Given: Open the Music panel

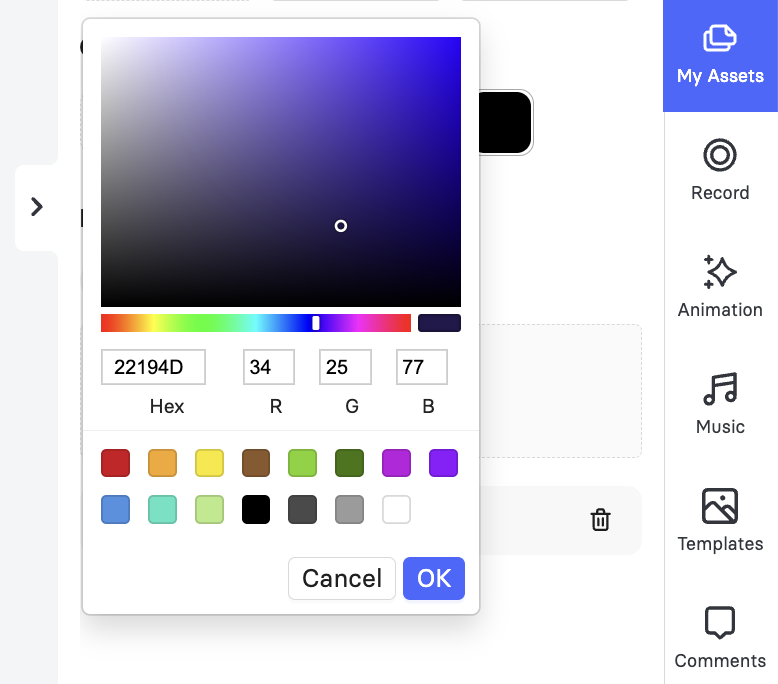Looking at the screenshot, I should point(720,404).
